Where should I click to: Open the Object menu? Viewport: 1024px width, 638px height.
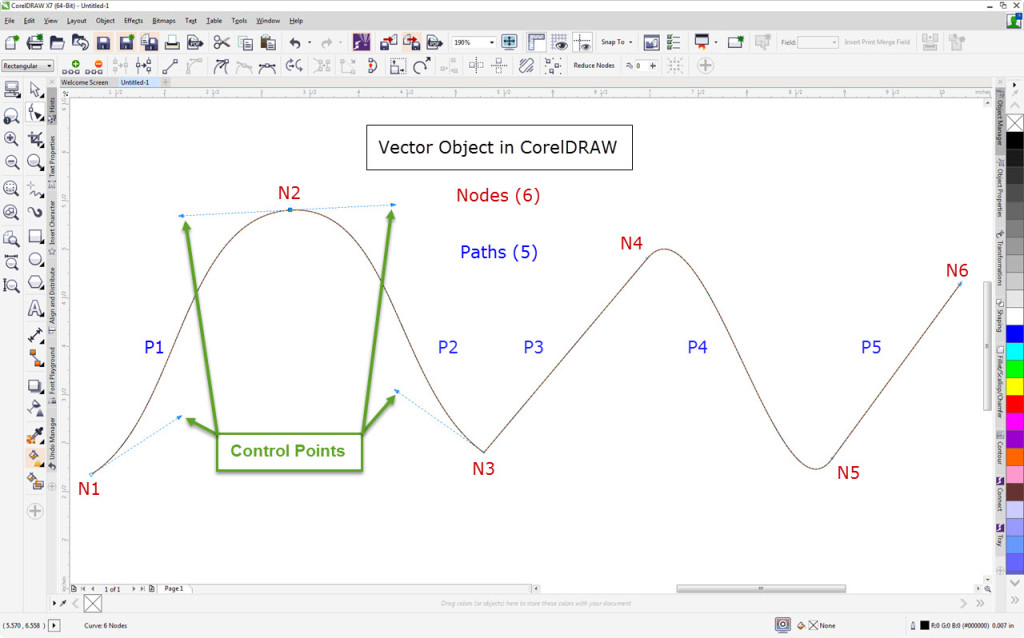pyautogui.click(x=105, y=21)
